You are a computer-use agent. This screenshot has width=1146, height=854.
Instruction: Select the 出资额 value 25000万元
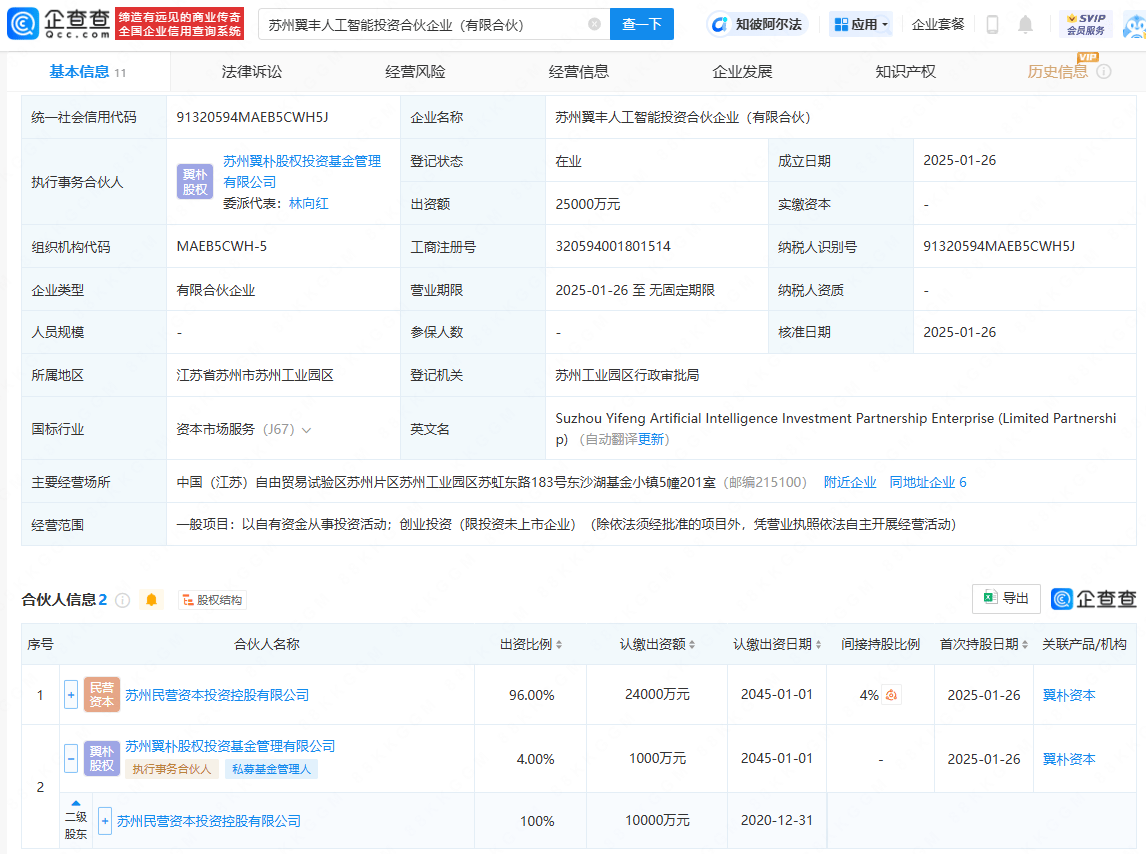point(588,204)
